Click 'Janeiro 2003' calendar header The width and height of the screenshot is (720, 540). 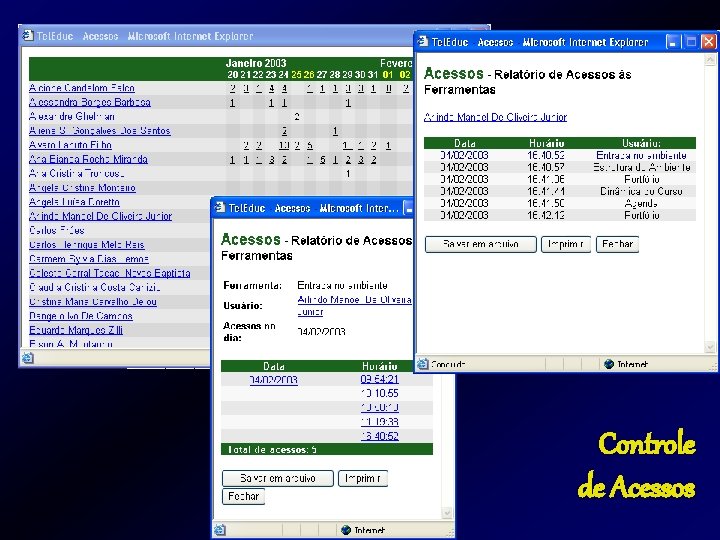click(x=256, y=63)
